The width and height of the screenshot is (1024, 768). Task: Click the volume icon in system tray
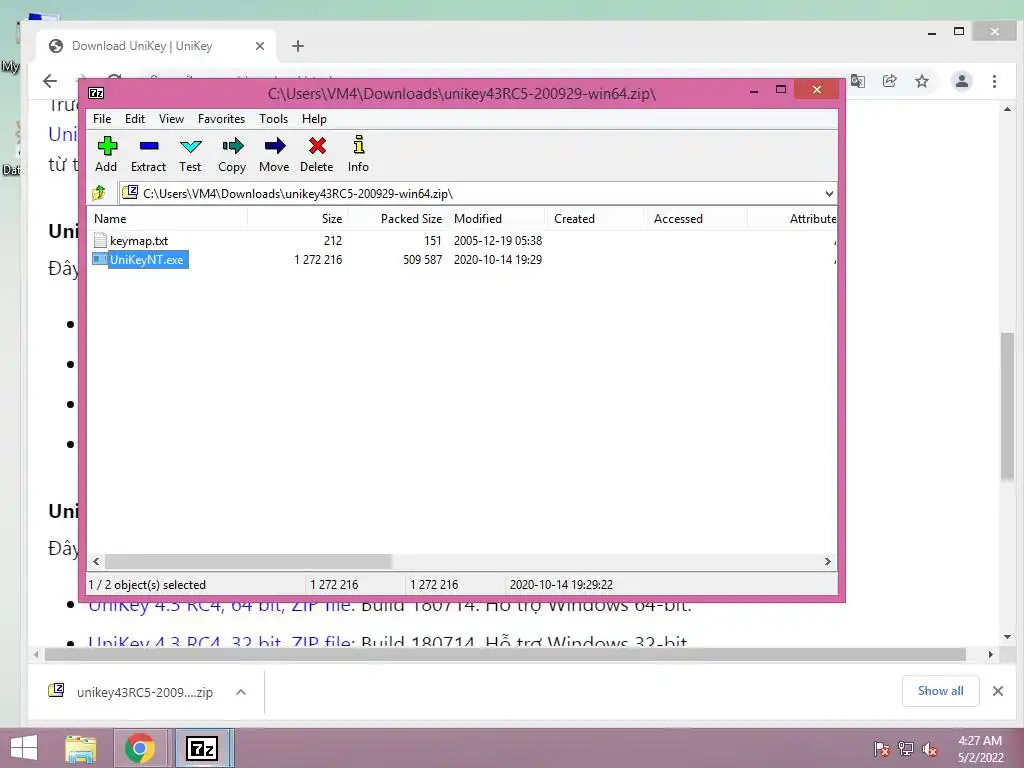(x=929, y=749)
